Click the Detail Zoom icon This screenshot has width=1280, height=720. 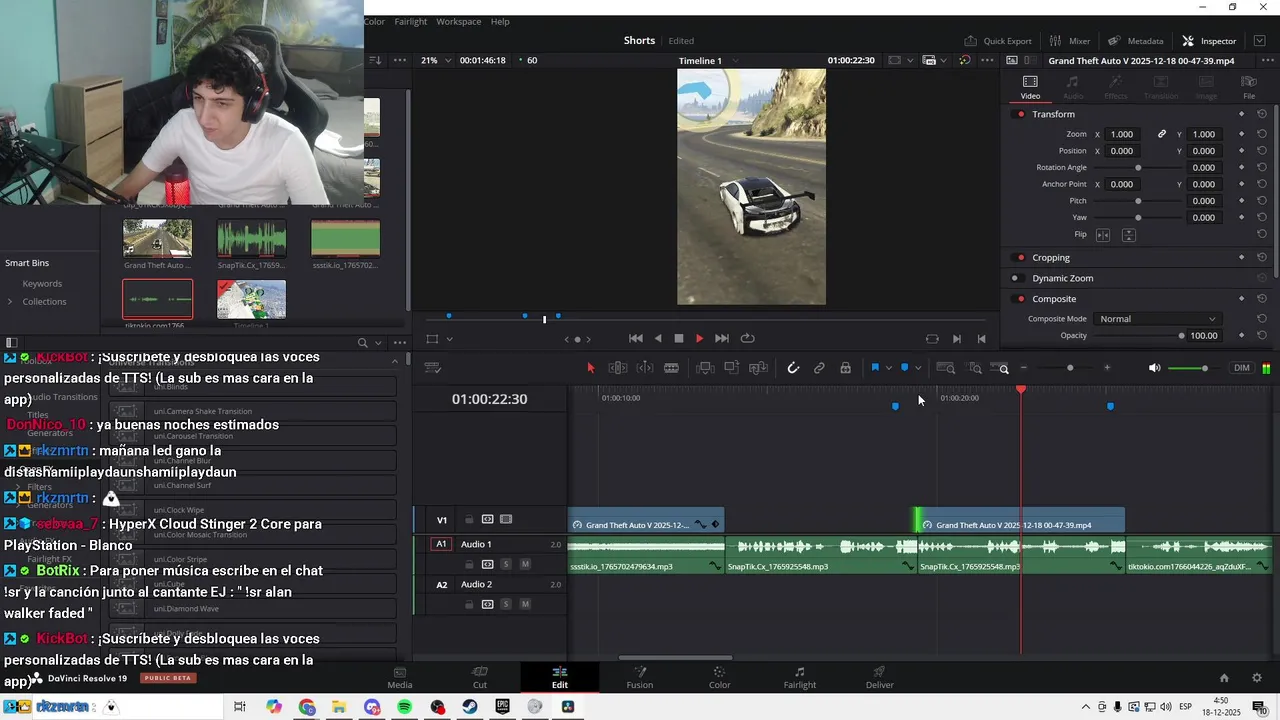975,368
